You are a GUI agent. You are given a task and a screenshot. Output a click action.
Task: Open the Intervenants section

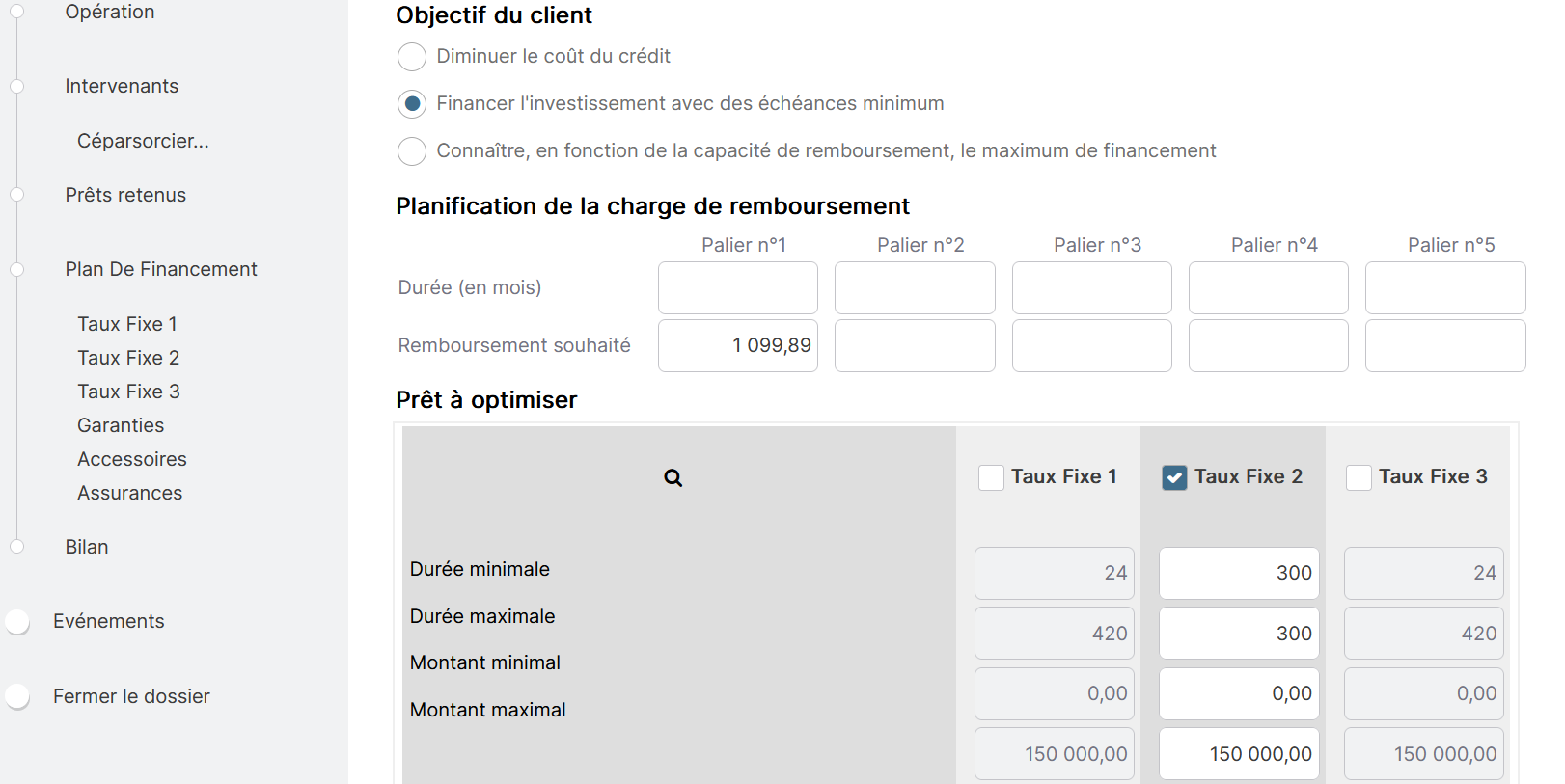coord(122,86)
